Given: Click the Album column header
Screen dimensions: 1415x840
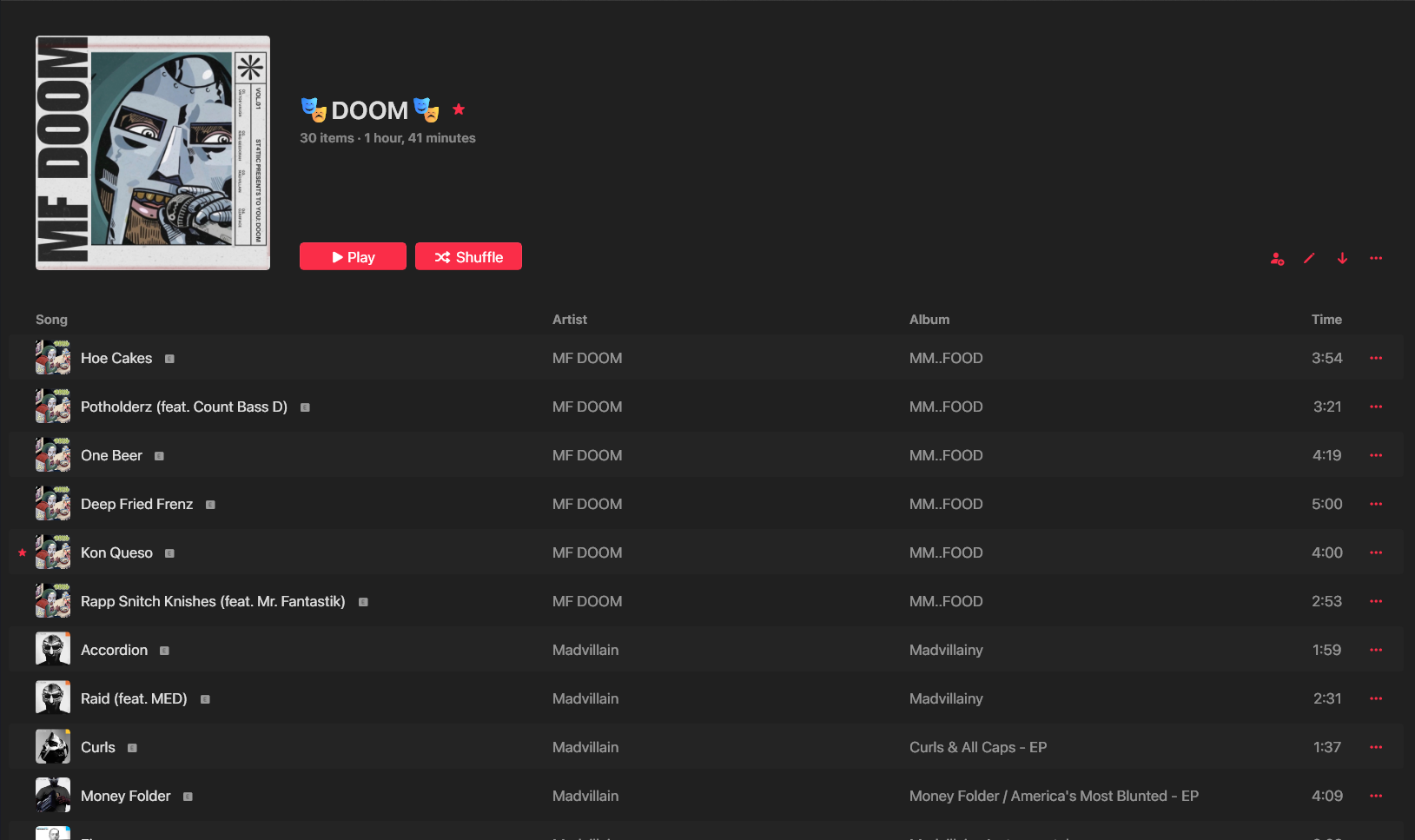Looking at the screenshot, I should (x=929, y=320).
